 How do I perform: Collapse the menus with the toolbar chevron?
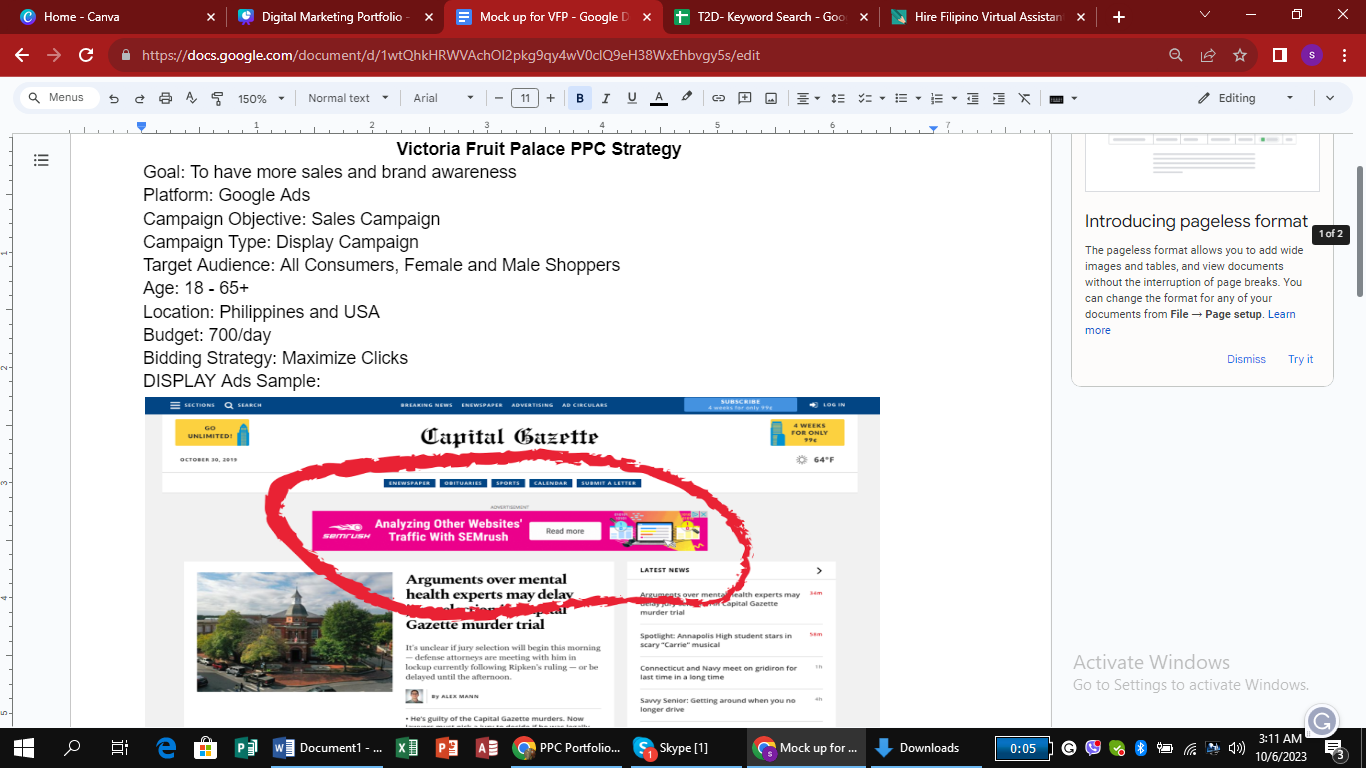pyautogui.click(x=1330, y=98)
